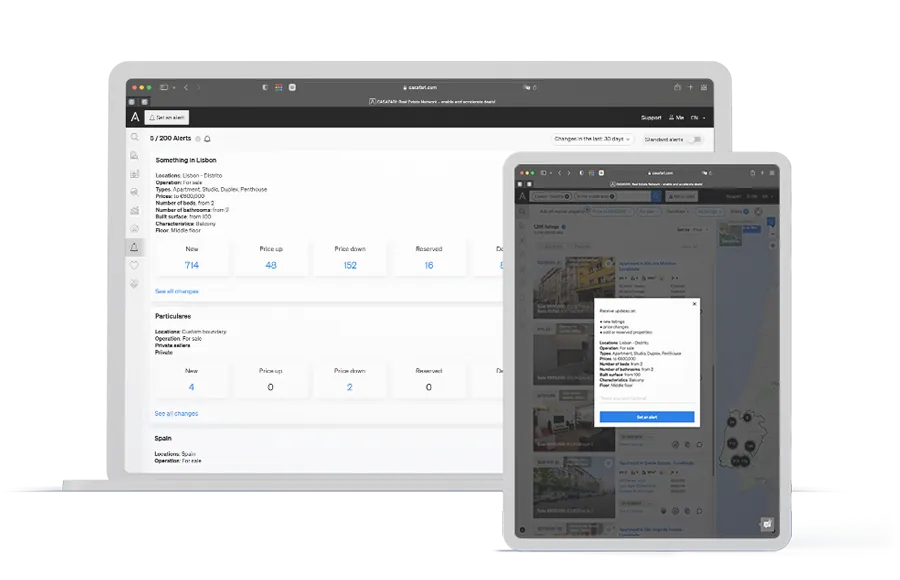Show the tab overview in the laptop Safari window
The image size is (900, 580).
tap(704, 87)
